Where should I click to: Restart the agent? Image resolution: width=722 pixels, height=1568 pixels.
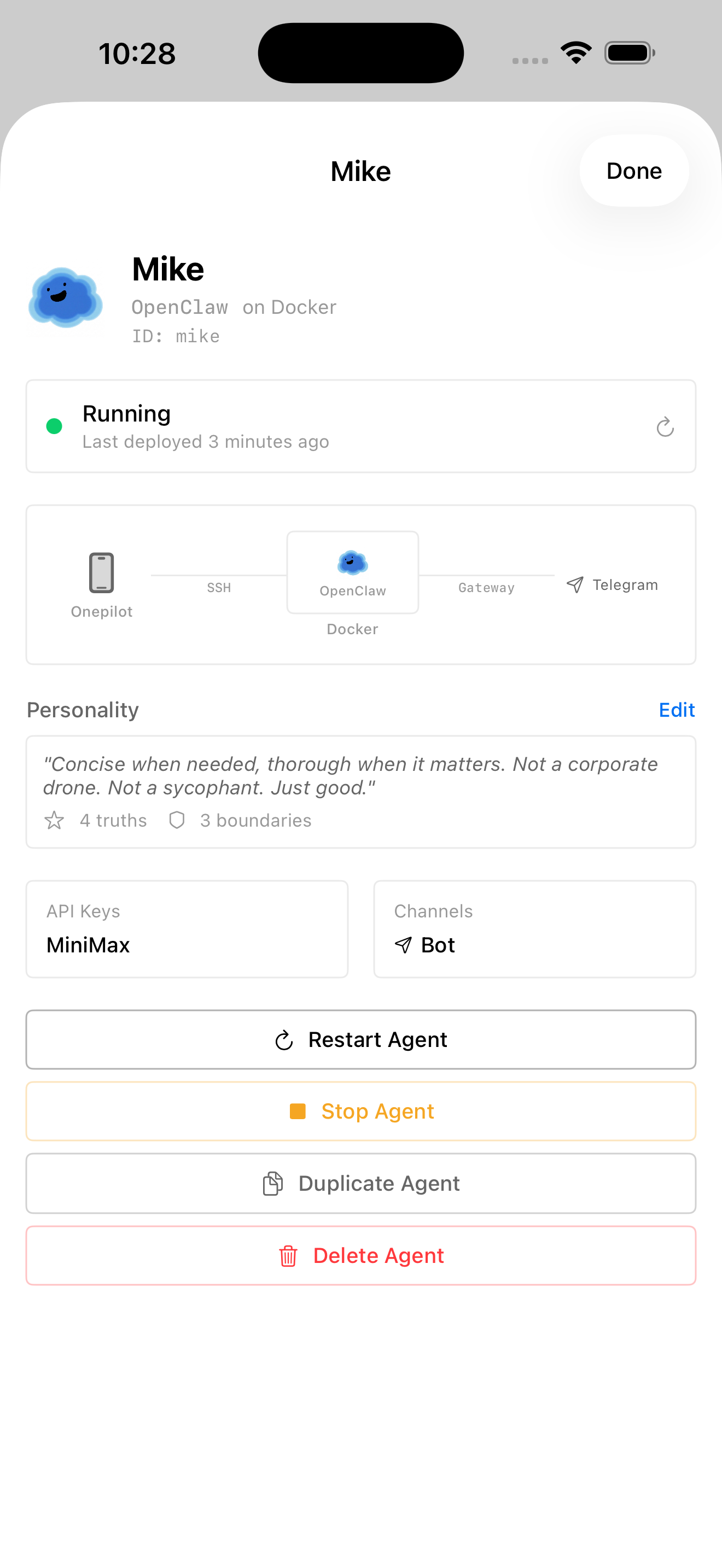click(361, 1040)
